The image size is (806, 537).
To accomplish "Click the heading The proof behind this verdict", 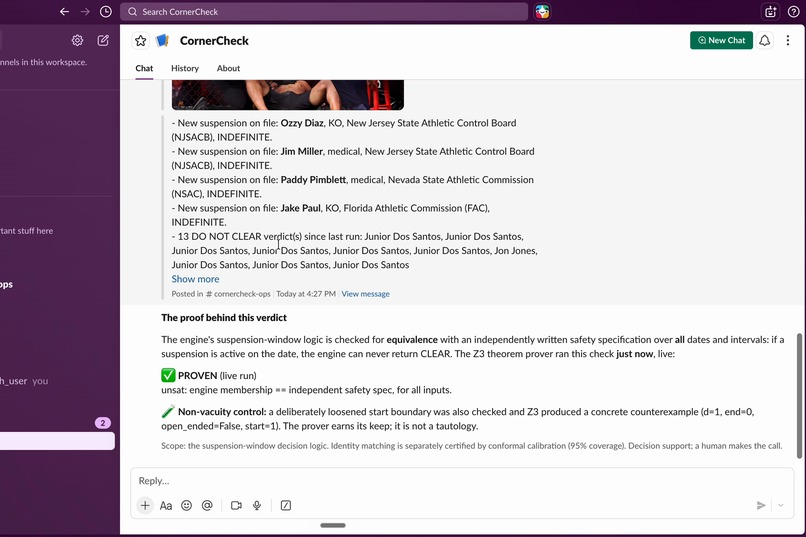I will [x=224, y=318].
